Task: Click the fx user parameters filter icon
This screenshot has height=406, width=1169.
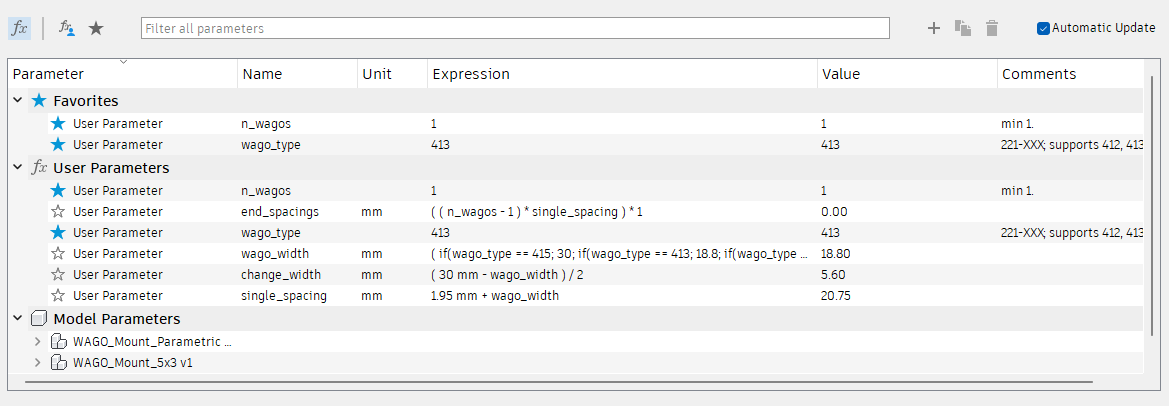Action: [19, 28]
